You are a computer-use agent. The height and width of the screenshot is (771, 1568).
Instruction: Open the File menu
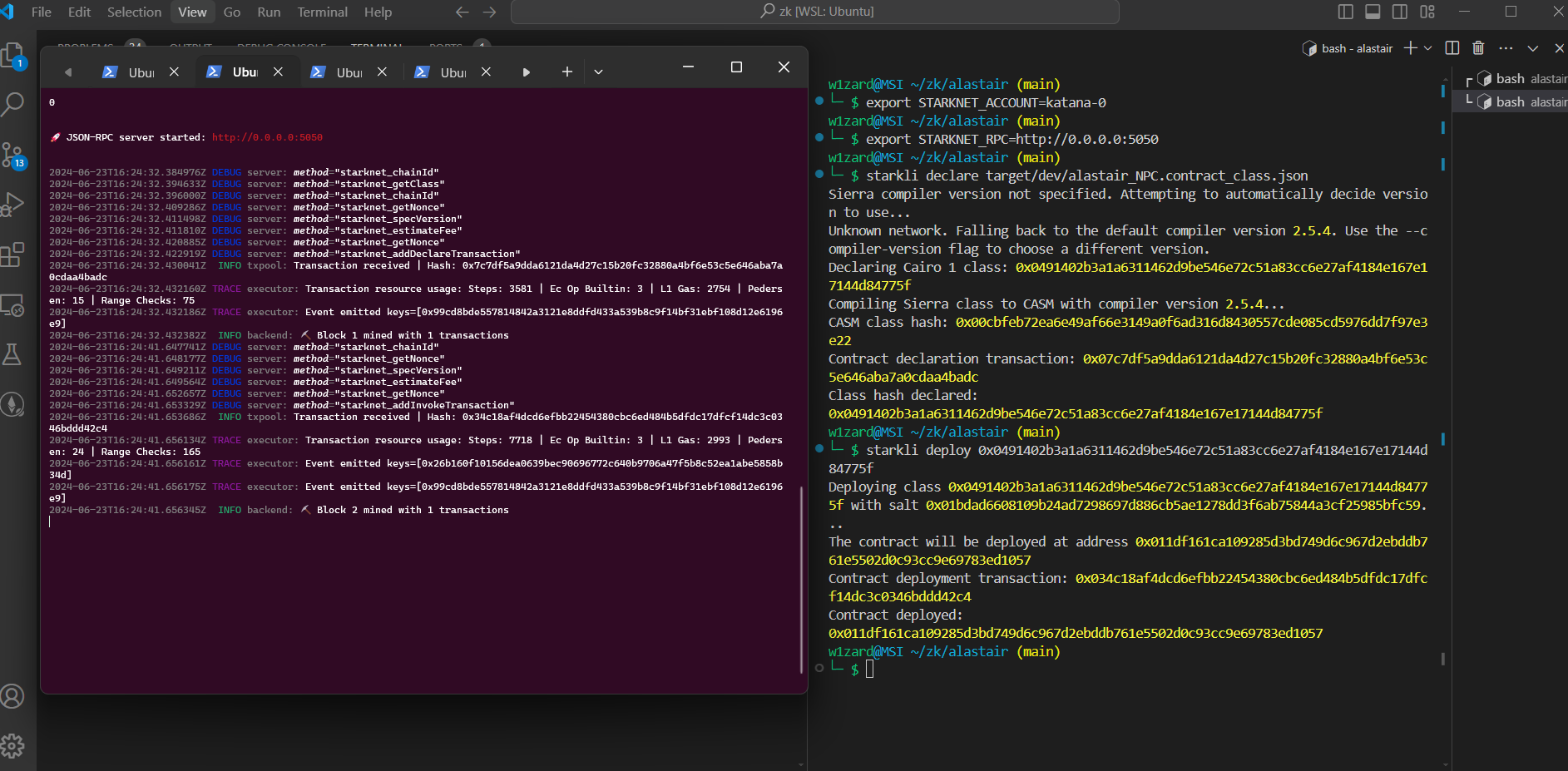pos(41,12)
